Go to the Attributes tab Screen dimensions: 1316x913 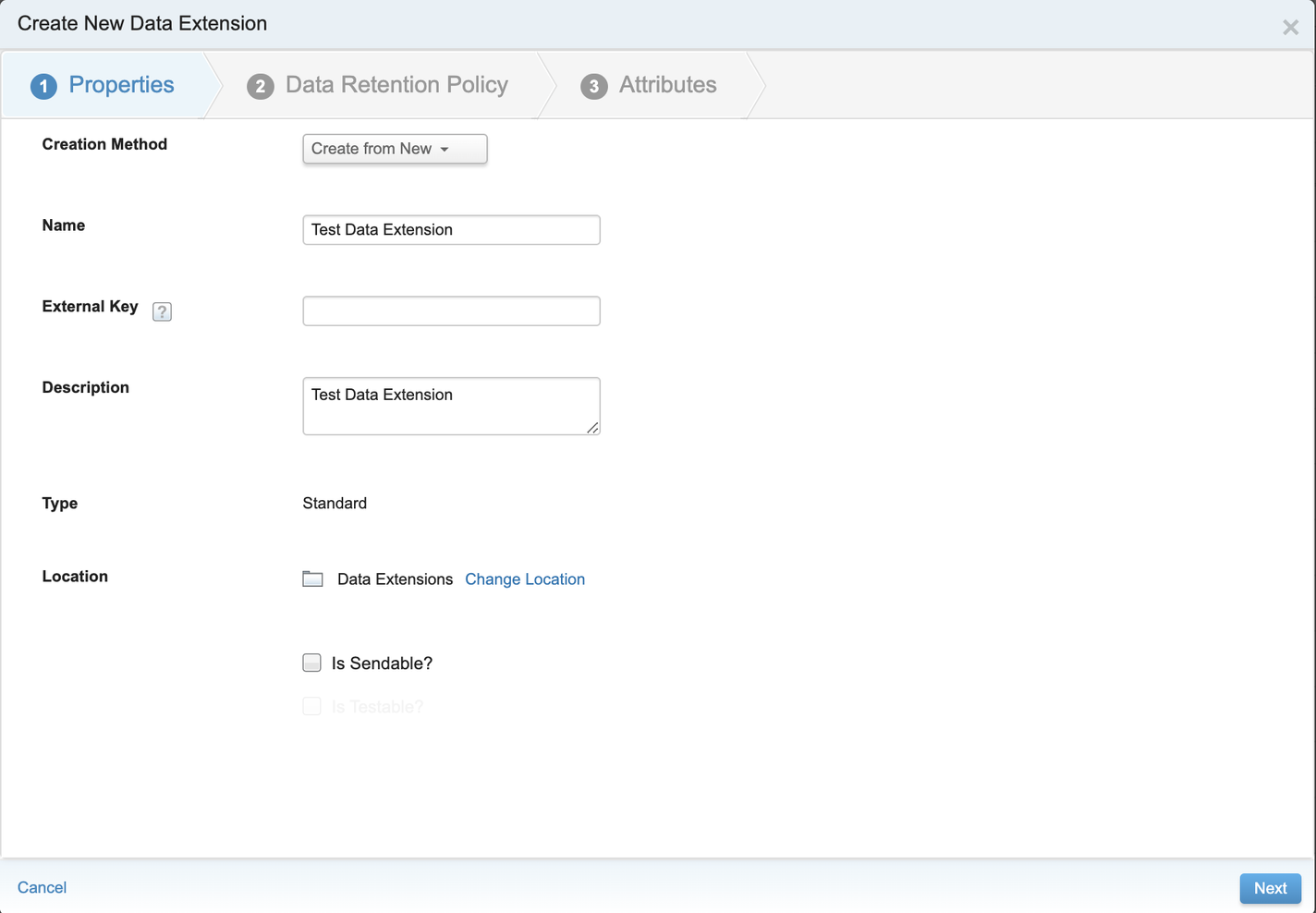(x=667, y=85)
